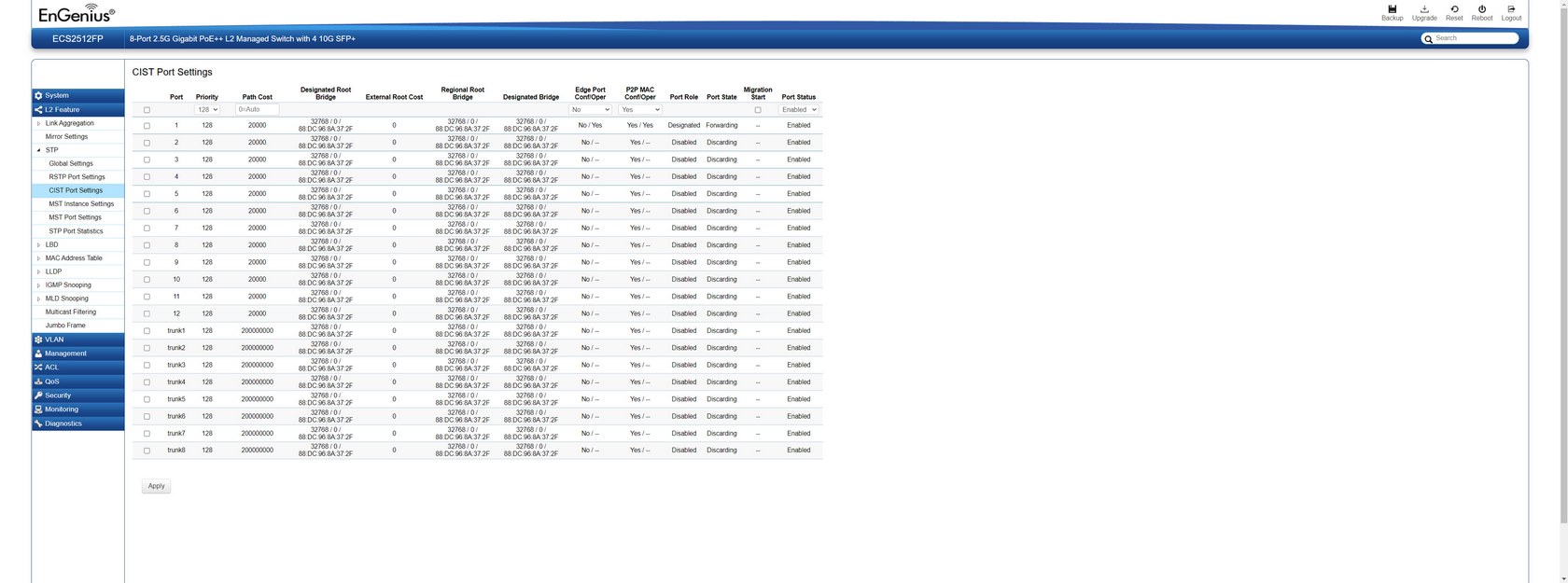Open the Security menu section
Viewport: 1568px width, 583px height.
pyautogui.click(x=78, y=396)
